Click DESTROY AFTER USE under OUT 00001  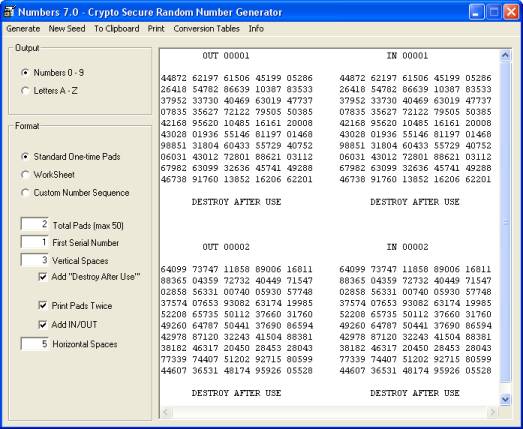pos(236,202)
